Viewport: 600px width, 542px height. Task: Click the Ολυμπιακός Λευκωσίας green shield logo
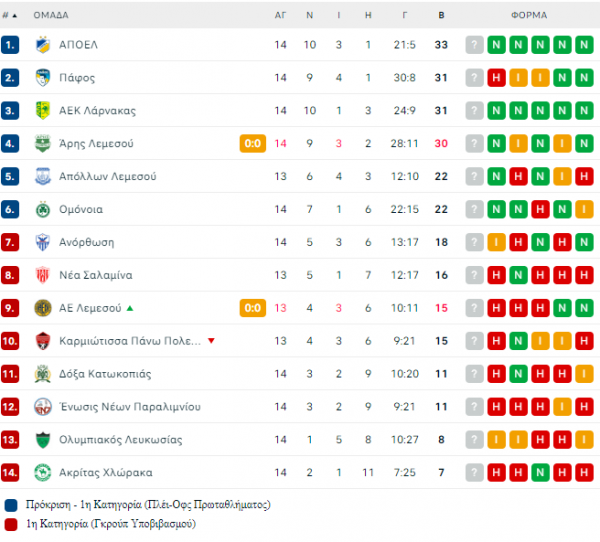click(x=42, y=440)
